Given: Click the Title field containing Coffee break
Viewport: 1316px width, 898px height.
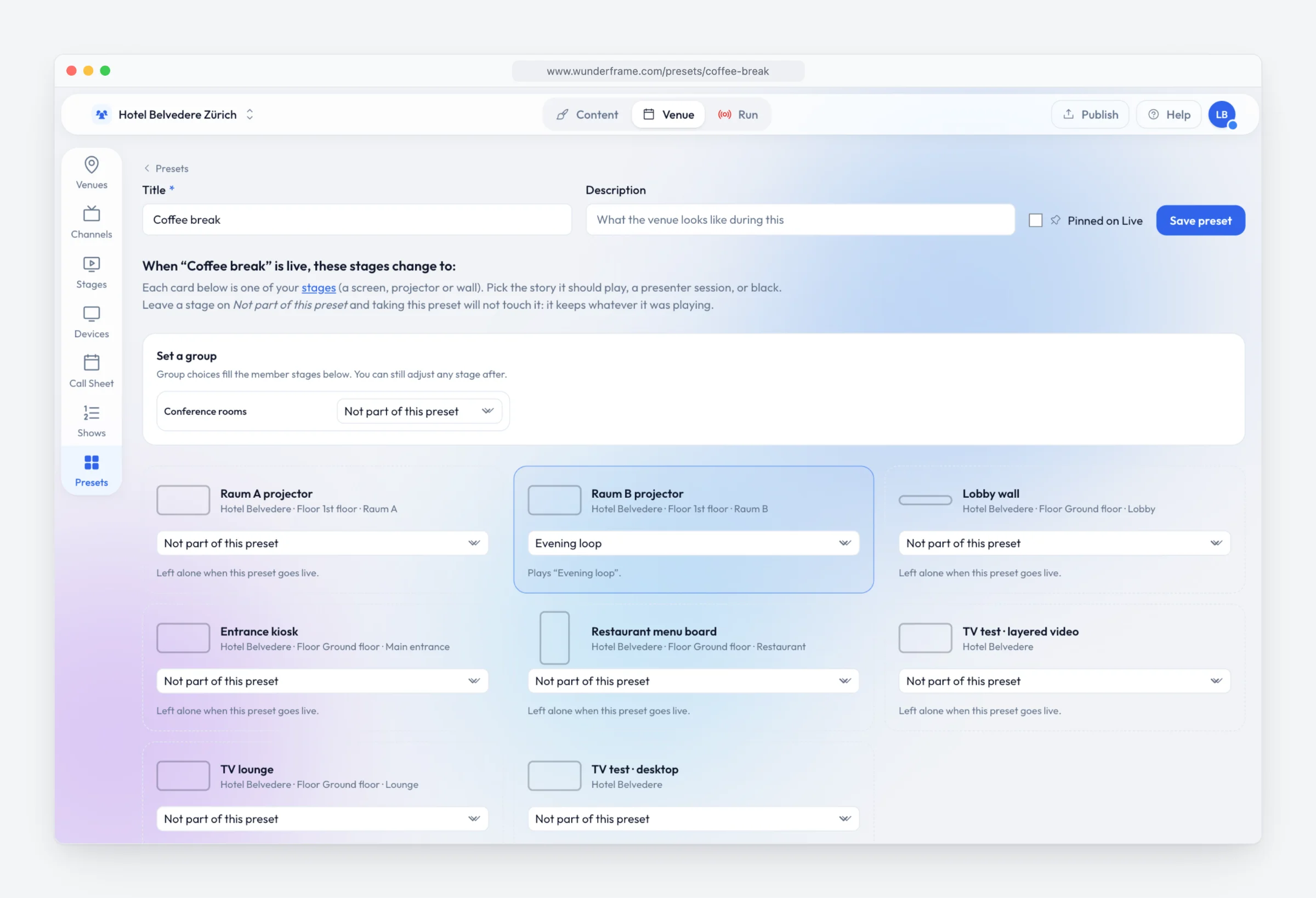Looking at the screenshot, I should pos(357,220).
